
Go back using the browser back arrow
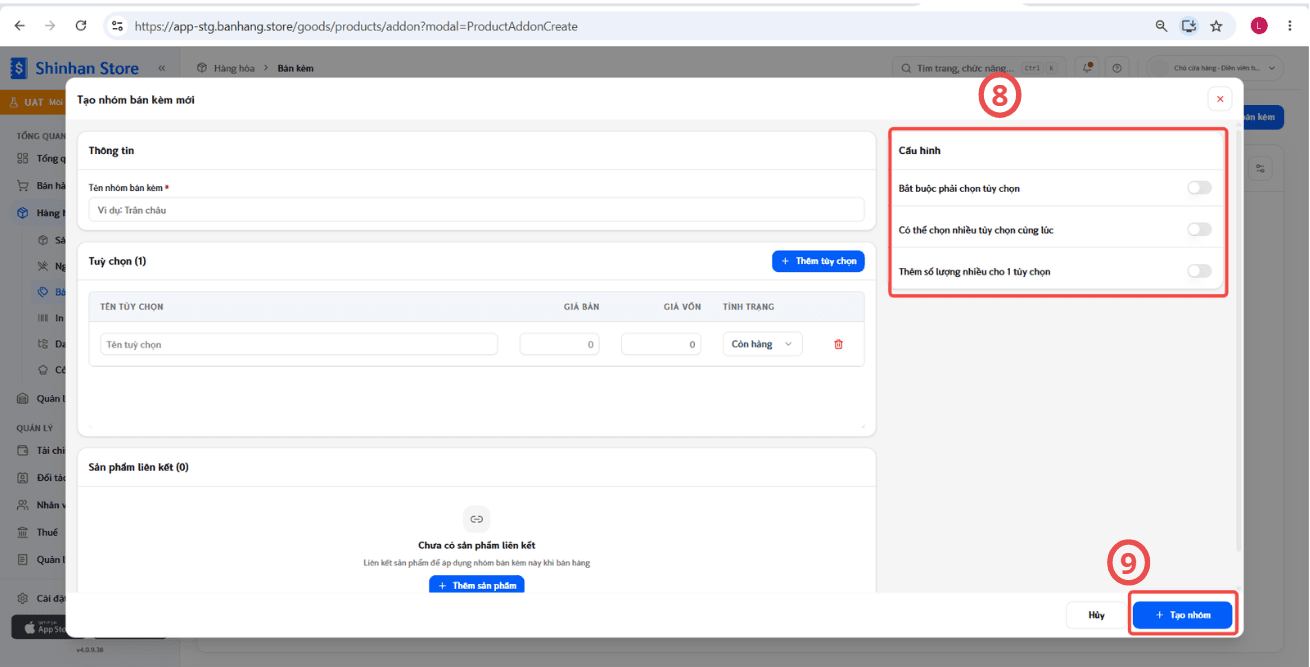tap(20, 26)
